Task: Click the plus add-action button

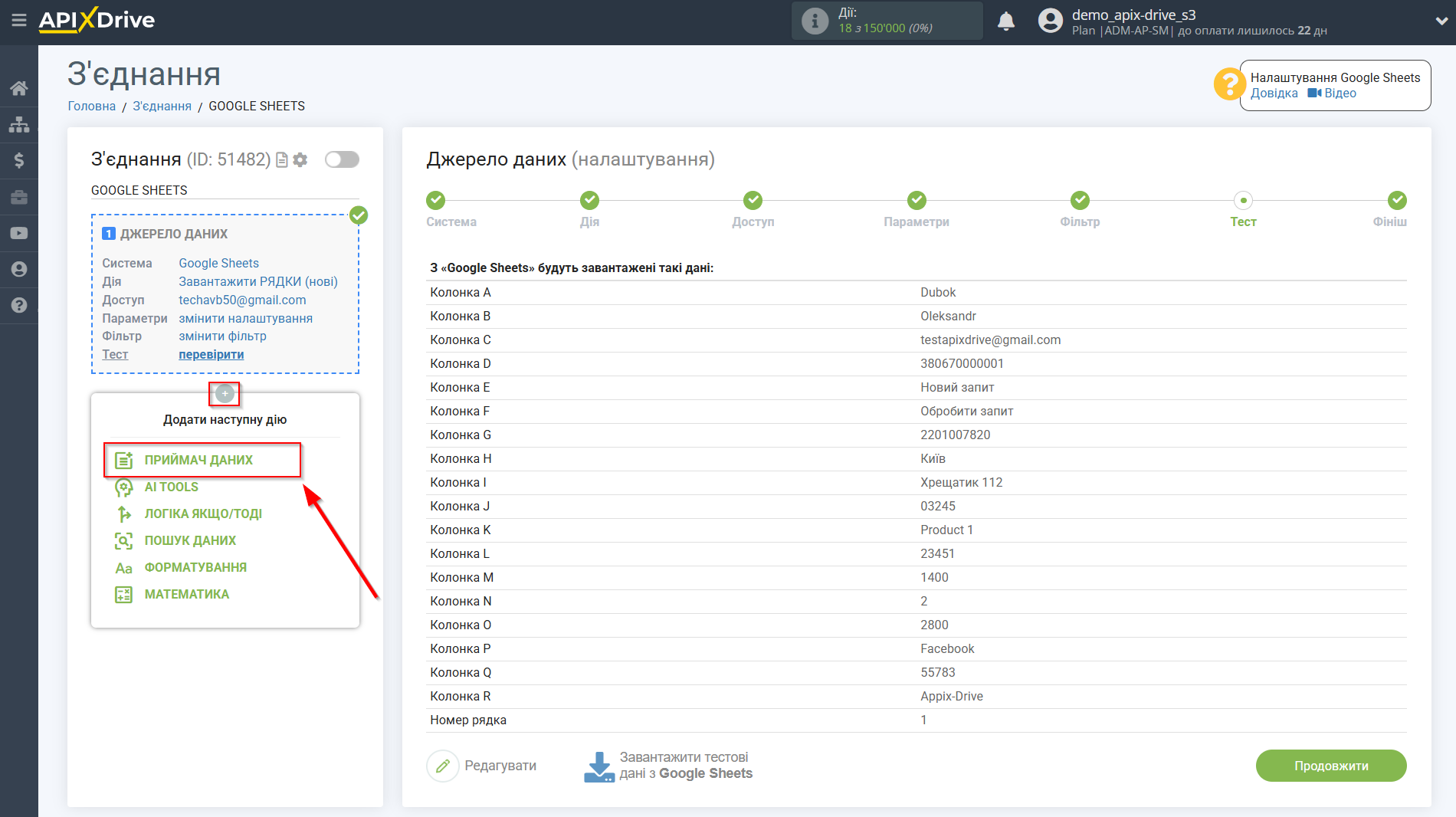Action: (225, 393)
